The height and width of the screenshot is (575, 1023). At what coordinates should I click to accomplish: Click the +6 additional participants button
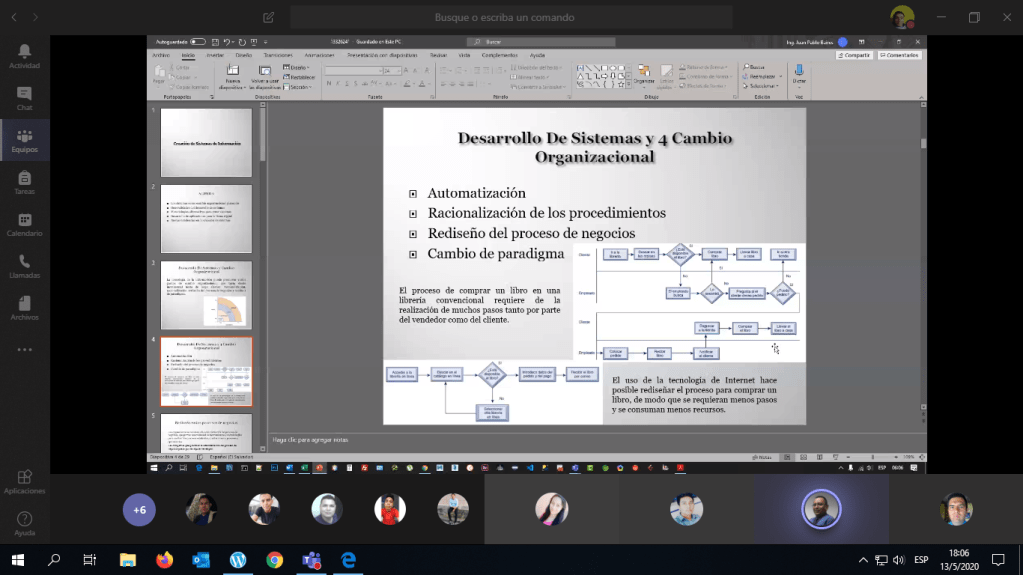(x=139, y=510)
